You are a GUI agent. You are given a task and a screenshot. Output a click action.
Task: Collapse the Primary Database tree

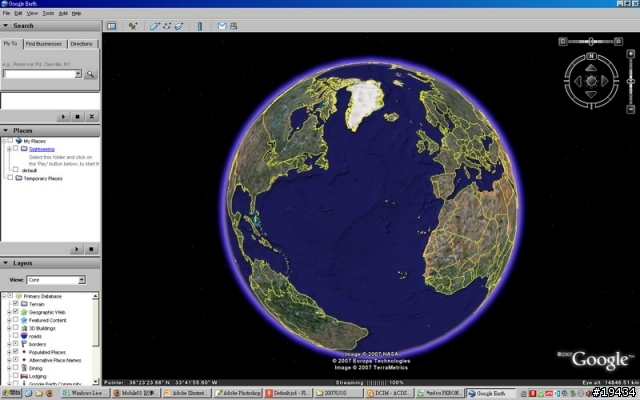pos(4,296)
